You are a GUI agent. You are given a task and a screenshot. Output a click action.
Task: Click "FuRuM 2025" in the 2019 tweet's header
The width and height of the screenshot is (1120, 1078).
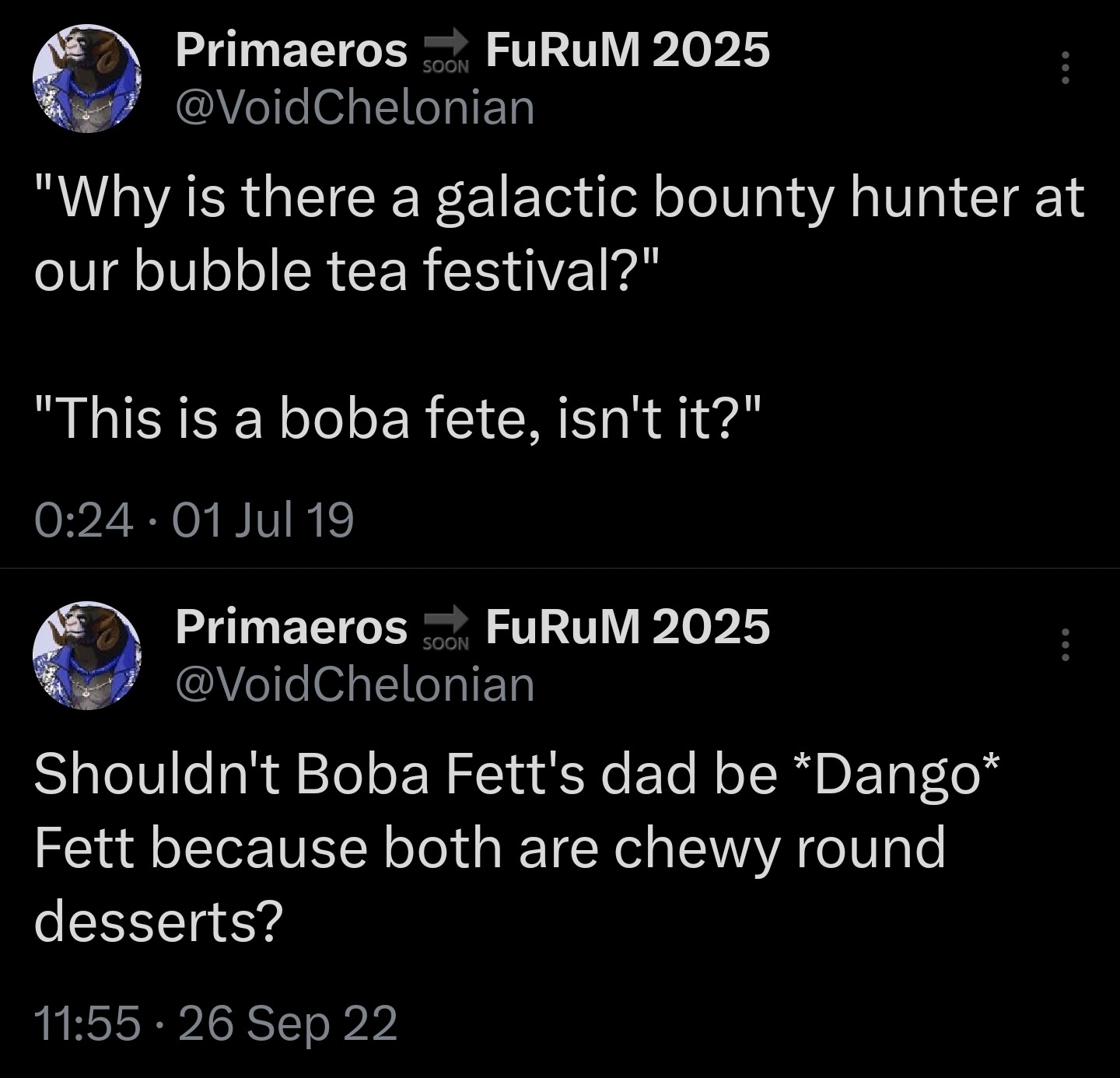628,51
